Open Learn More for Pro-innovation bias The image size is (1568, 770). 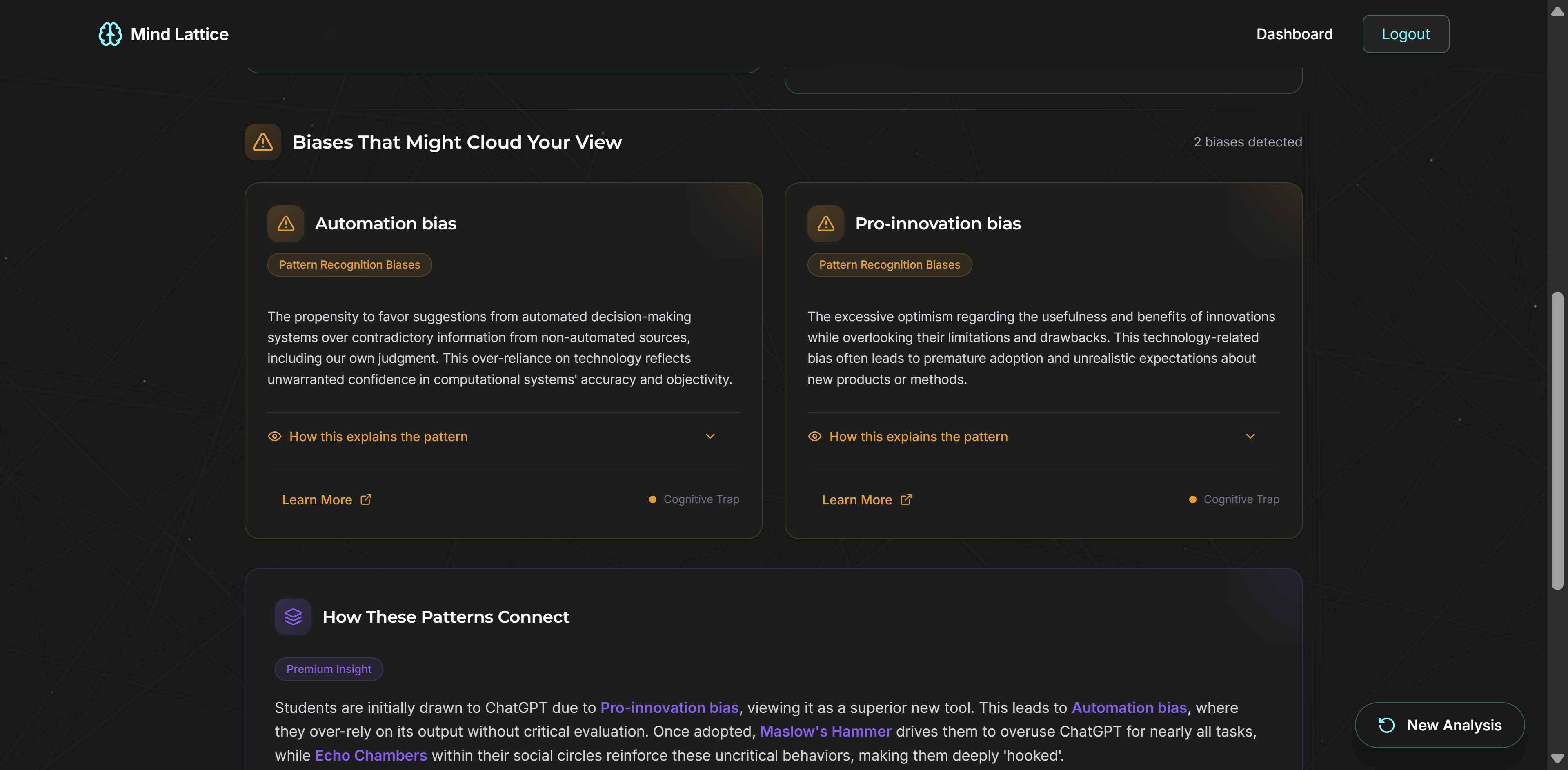tap(867, 499)
